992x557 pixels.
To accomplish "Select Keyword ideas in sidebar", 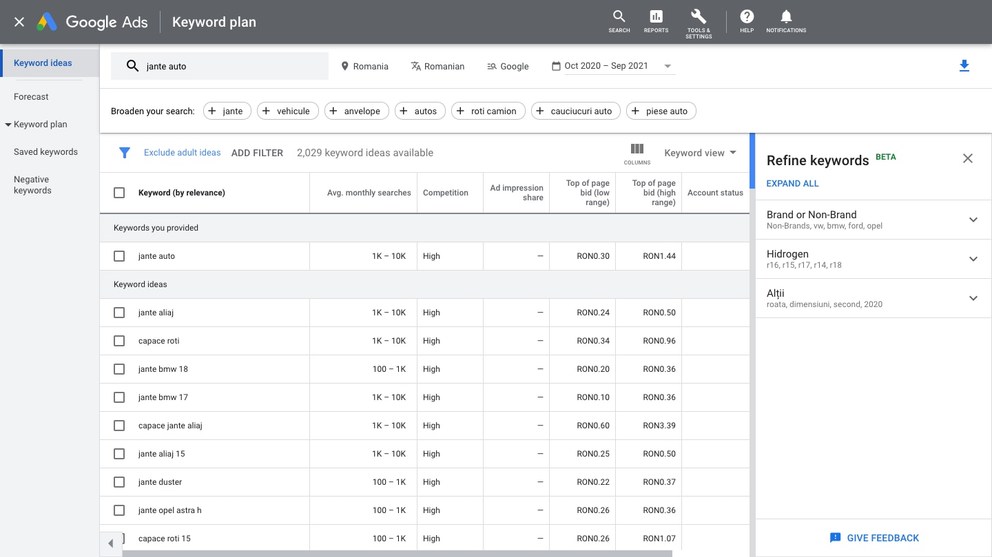I will (x=50, y=63).
